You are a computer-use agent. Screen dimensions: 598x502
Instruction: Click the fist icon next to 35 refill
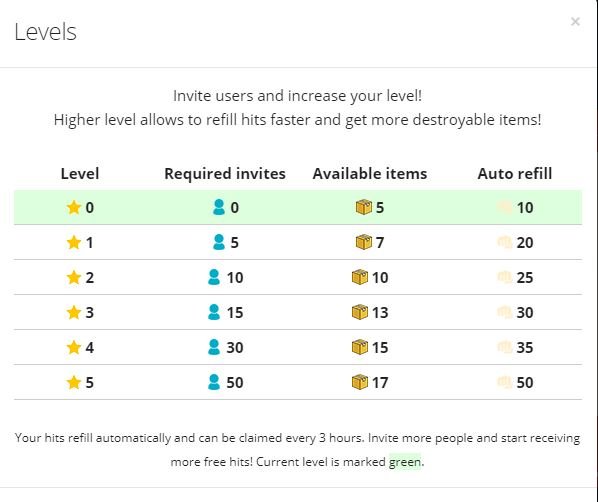pos(505,347)
